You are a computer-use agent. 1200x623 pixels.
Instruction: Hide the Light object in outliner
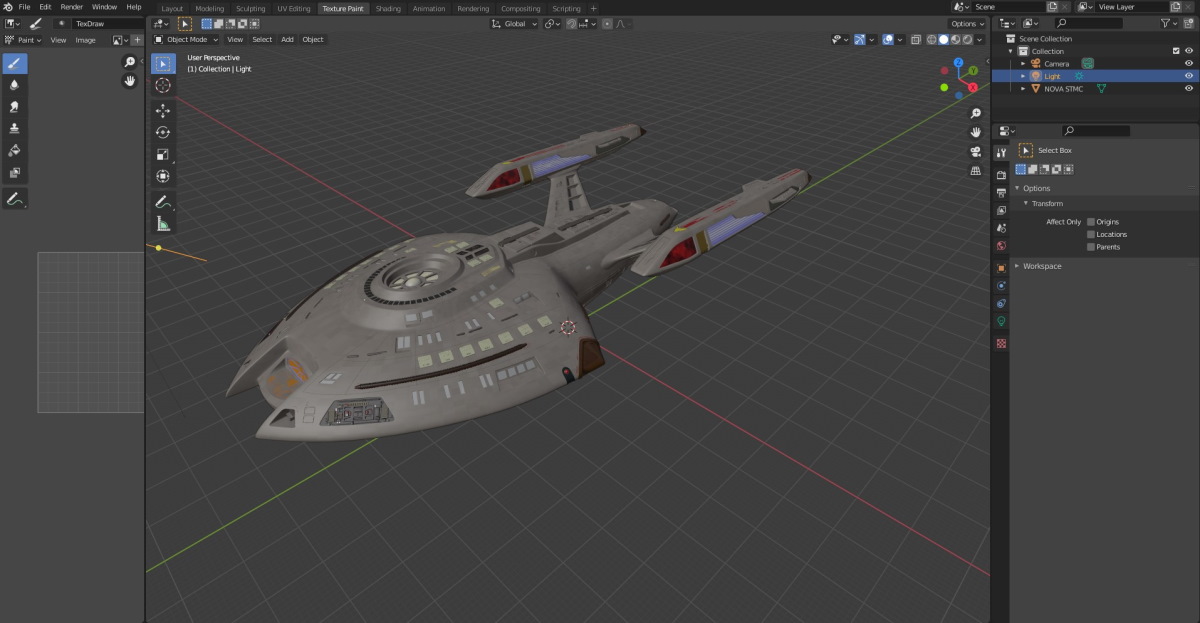point(1189,76)
